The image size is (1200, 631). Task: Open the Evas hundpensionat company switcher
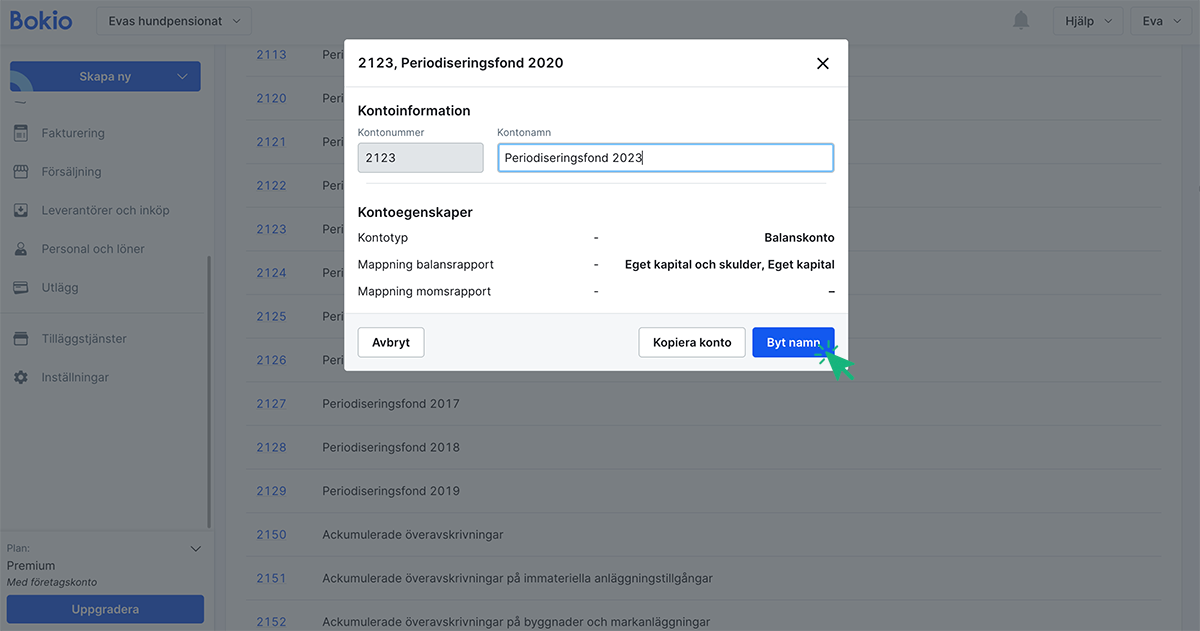[x=174, y=19]
